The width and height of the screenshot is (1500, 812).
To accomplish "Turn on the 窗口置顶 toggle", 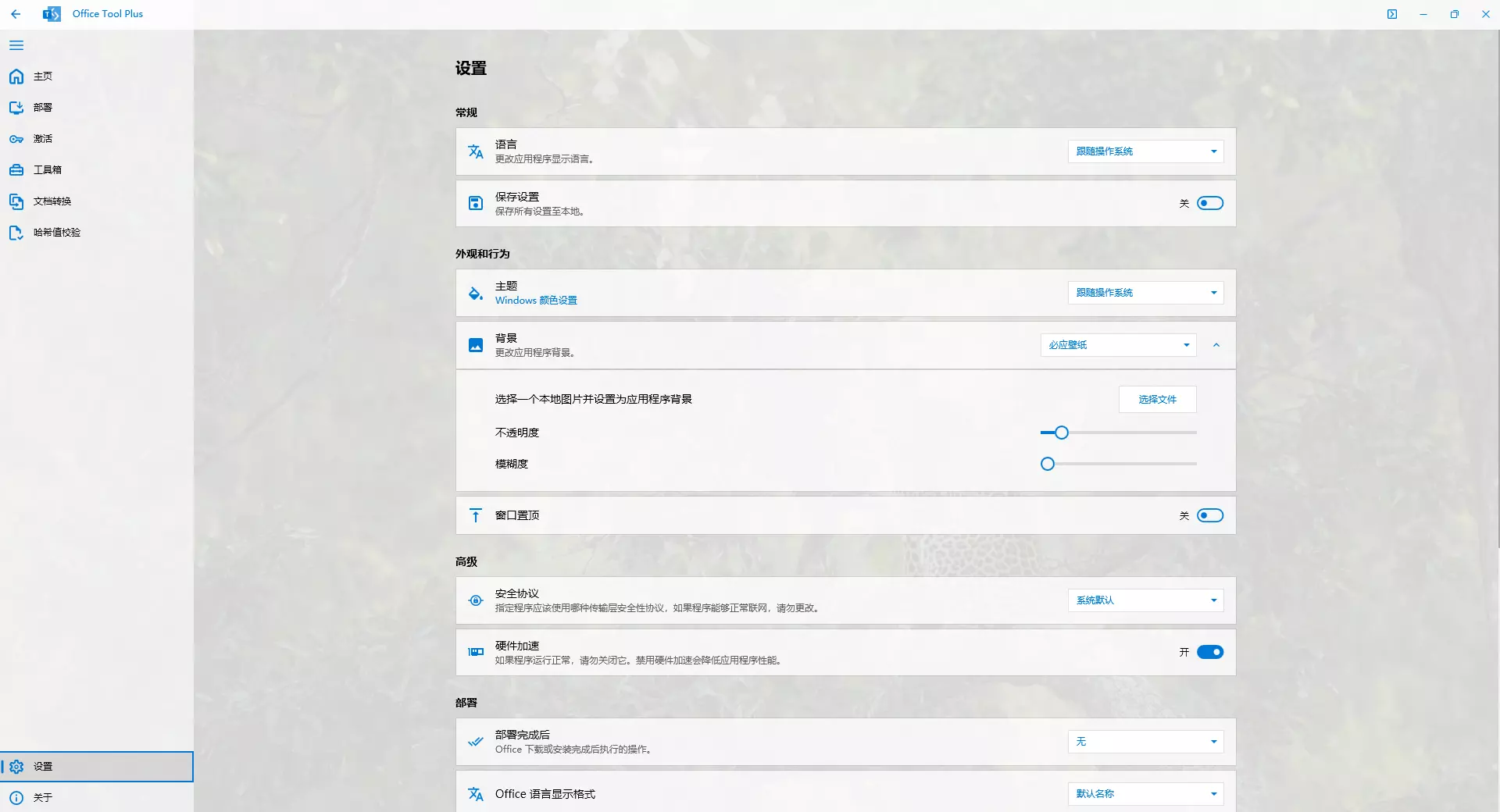I will [x=1209, y=515].
